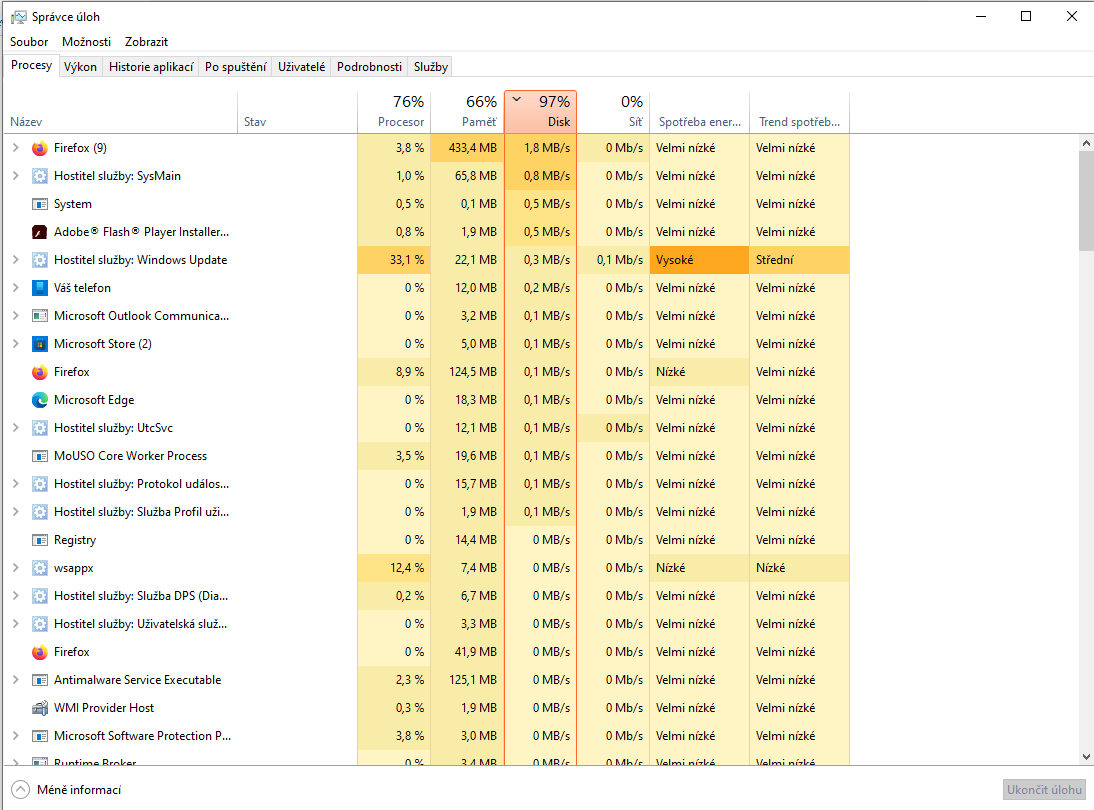Open the Možnosti menu
The width and height of the screenshot is (1094, 810).
coord(86,42)
